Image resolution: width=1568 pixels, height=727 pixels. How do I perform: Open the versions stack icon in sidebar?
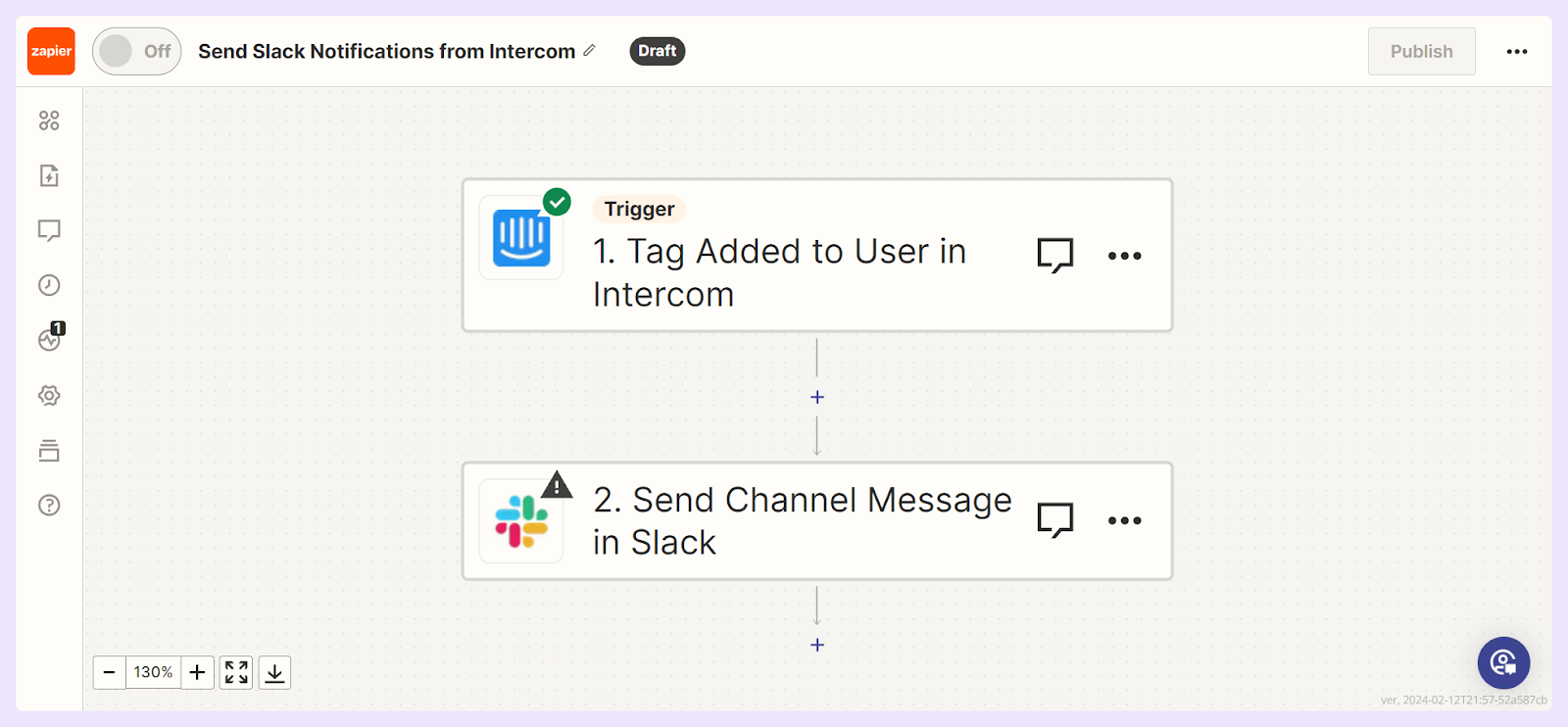click(49, 451)
